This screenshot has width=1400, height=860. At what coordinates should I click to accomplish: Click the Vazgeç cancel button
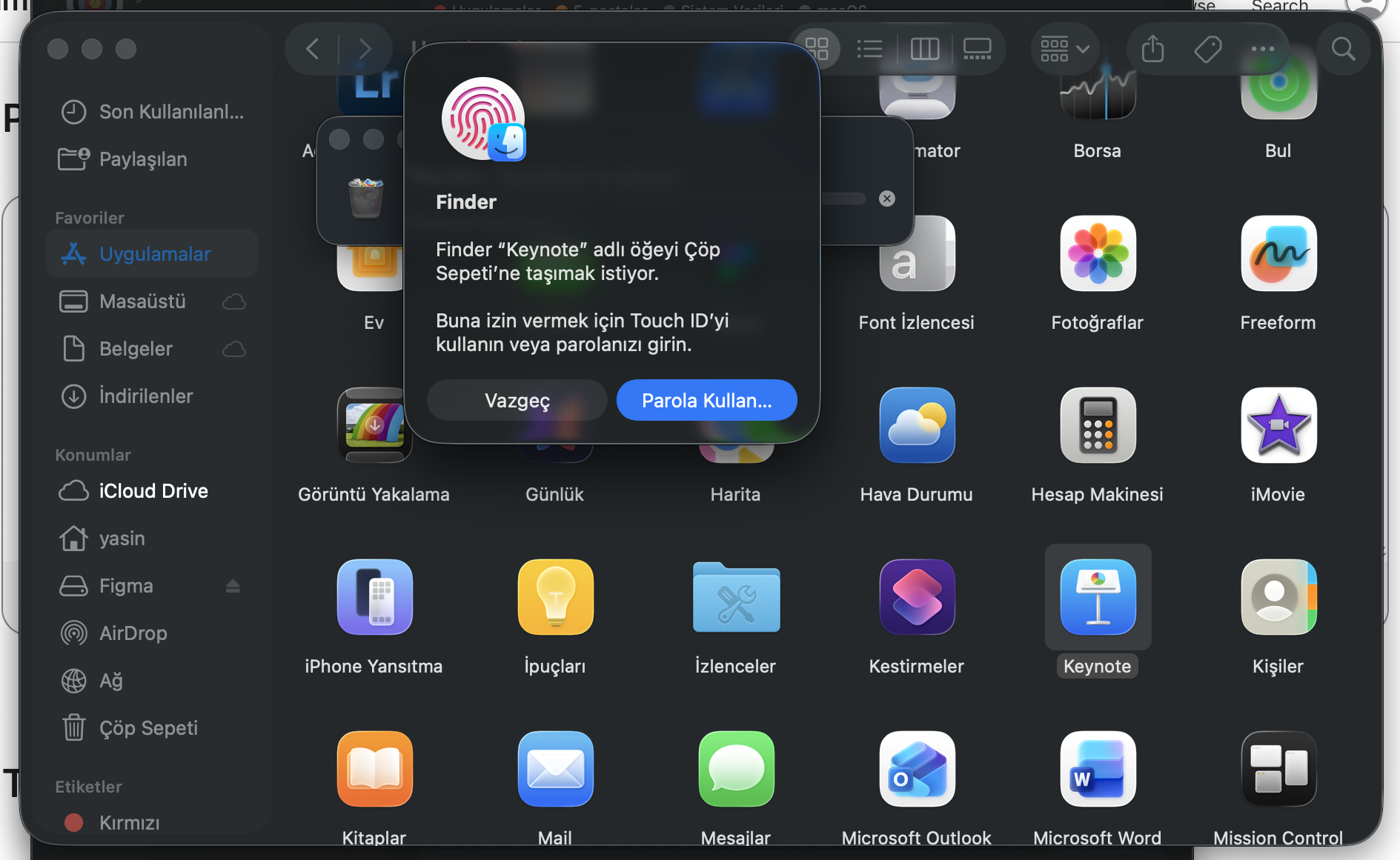517,400
